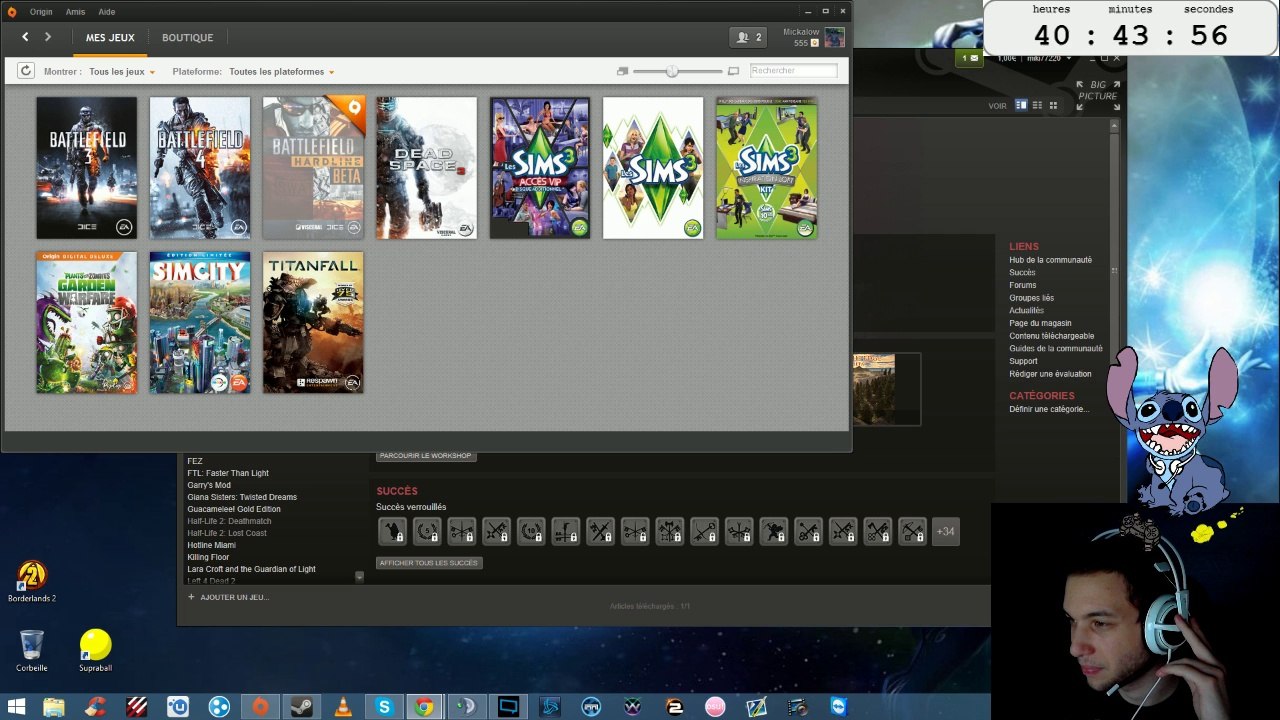Click the Steam taskbar icon
This screenshot has width=1280, height=720.
301,707
